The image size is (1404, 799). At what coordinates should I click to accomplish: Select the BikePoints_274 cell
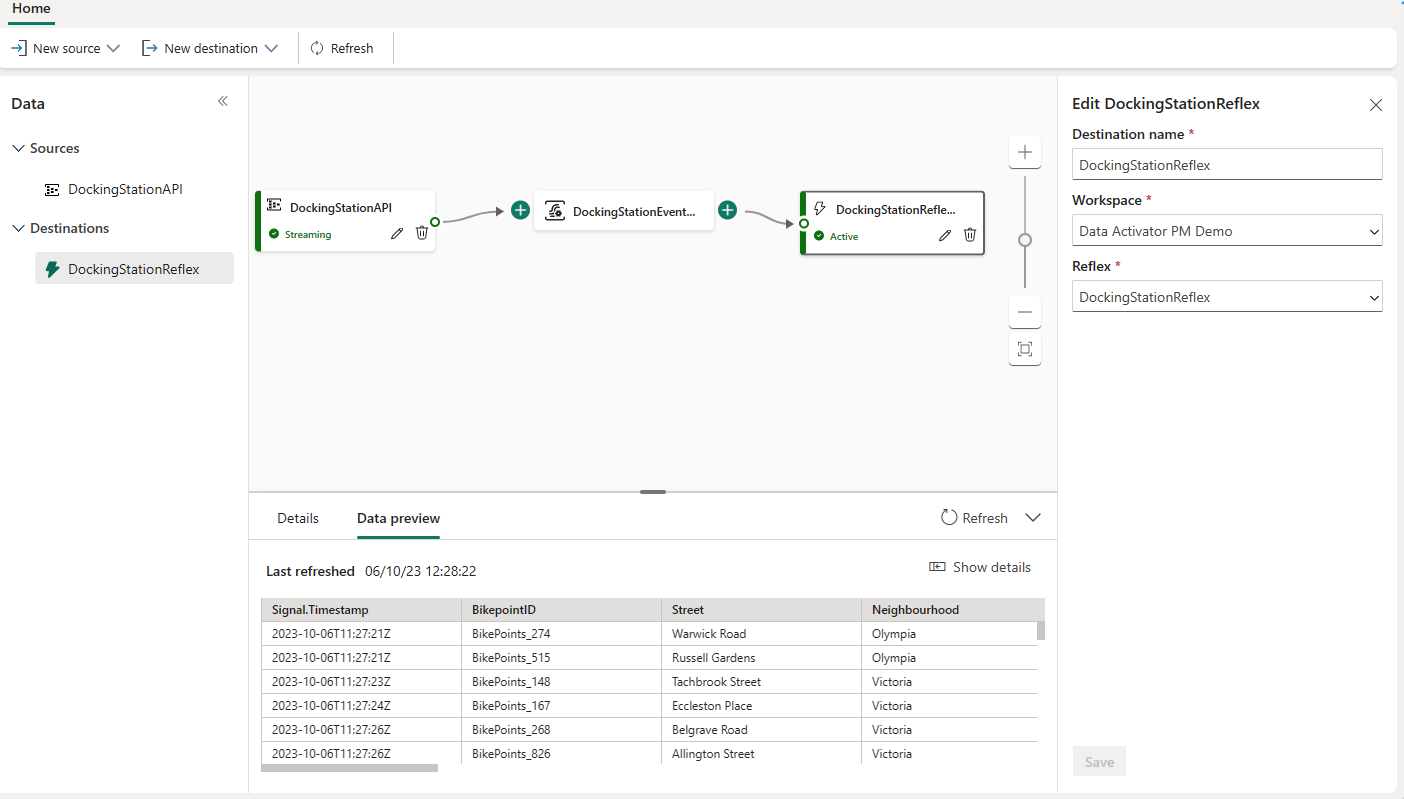(x=561, y=634)
